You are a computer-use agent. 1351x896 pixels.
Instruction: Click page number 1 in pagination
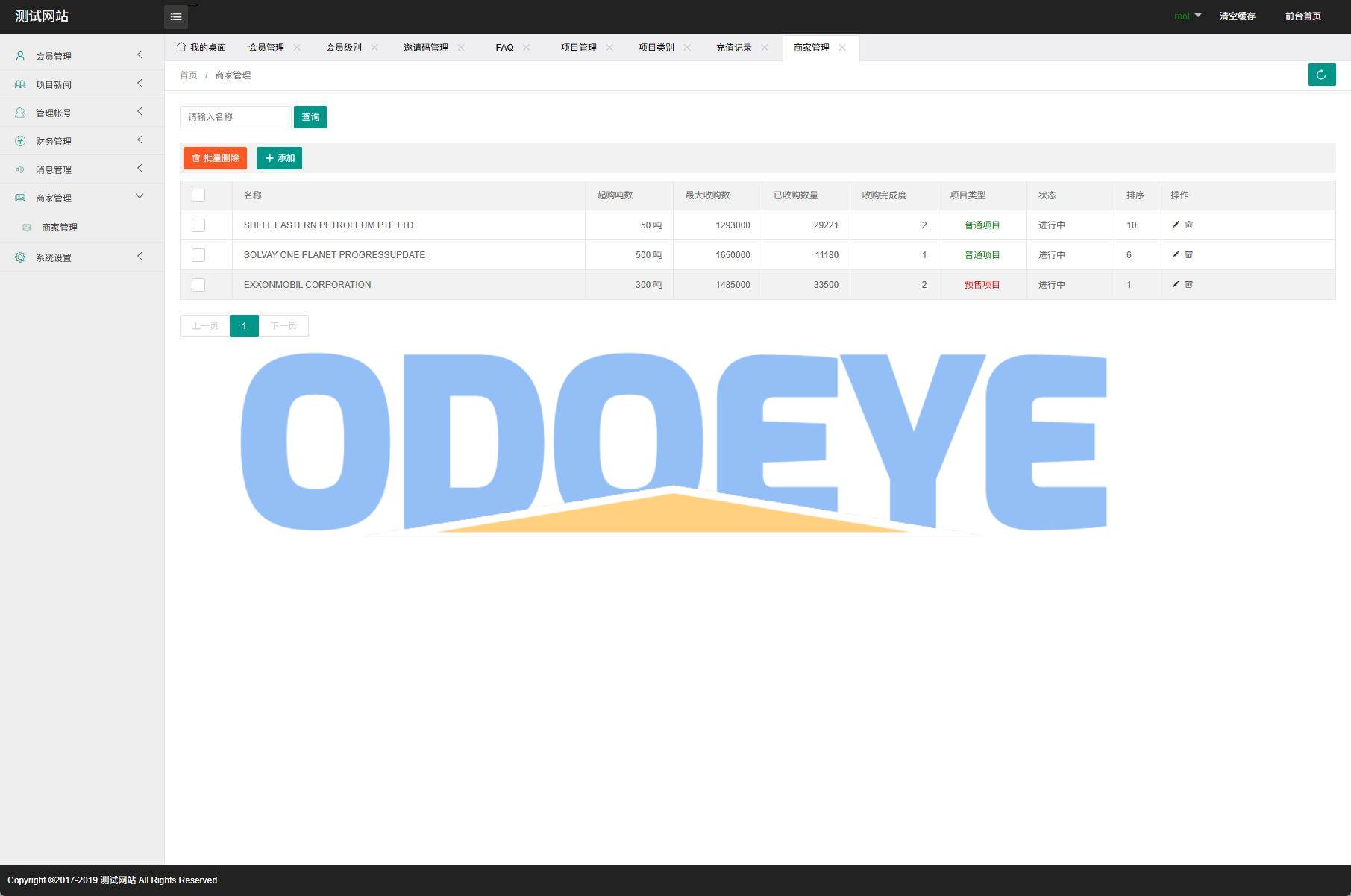click(244, 326)
